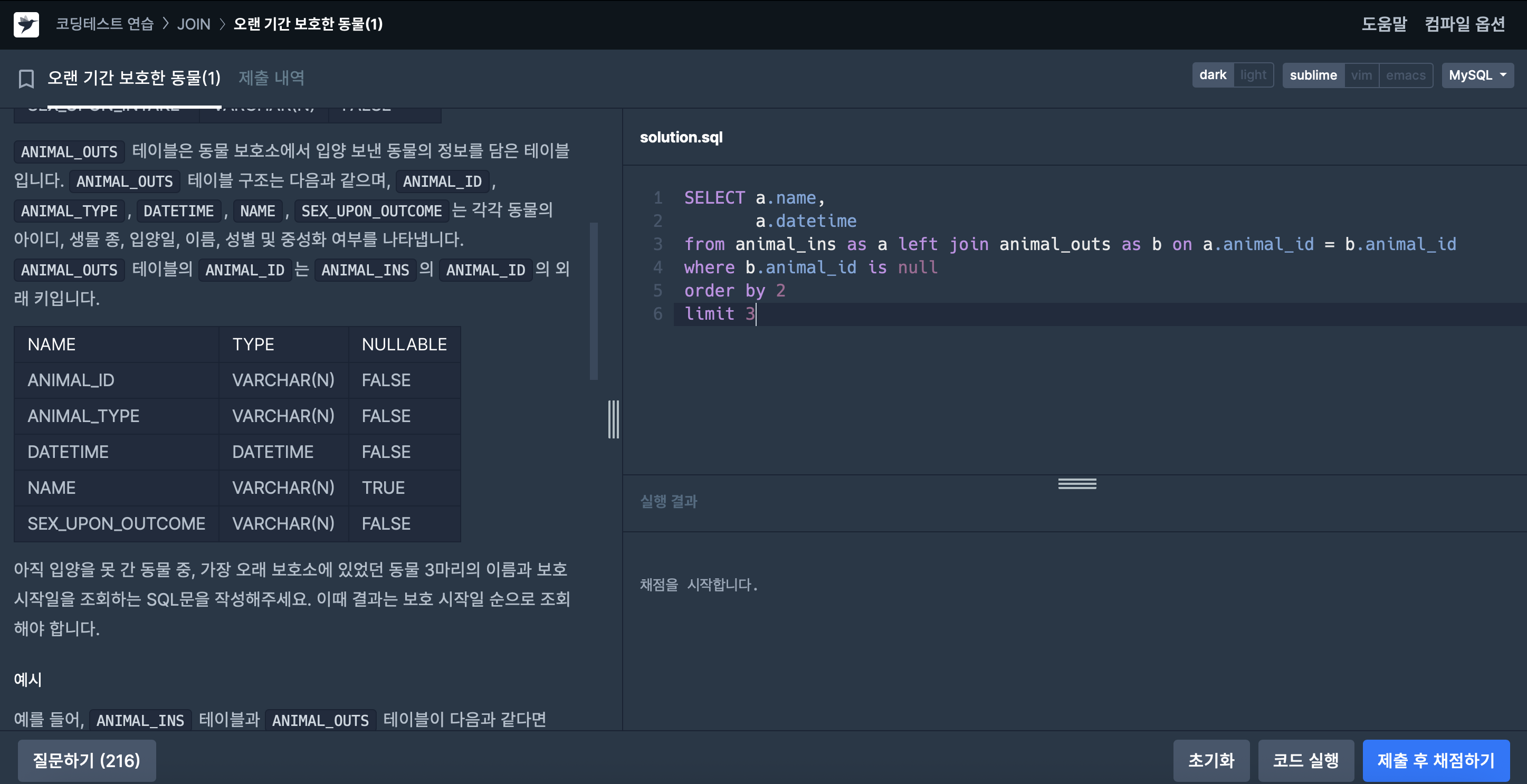Image resolution: width=1527 pixels, height=784 pixels.
Task: Click the line number 6 in gutter
Action: point(657,313)
